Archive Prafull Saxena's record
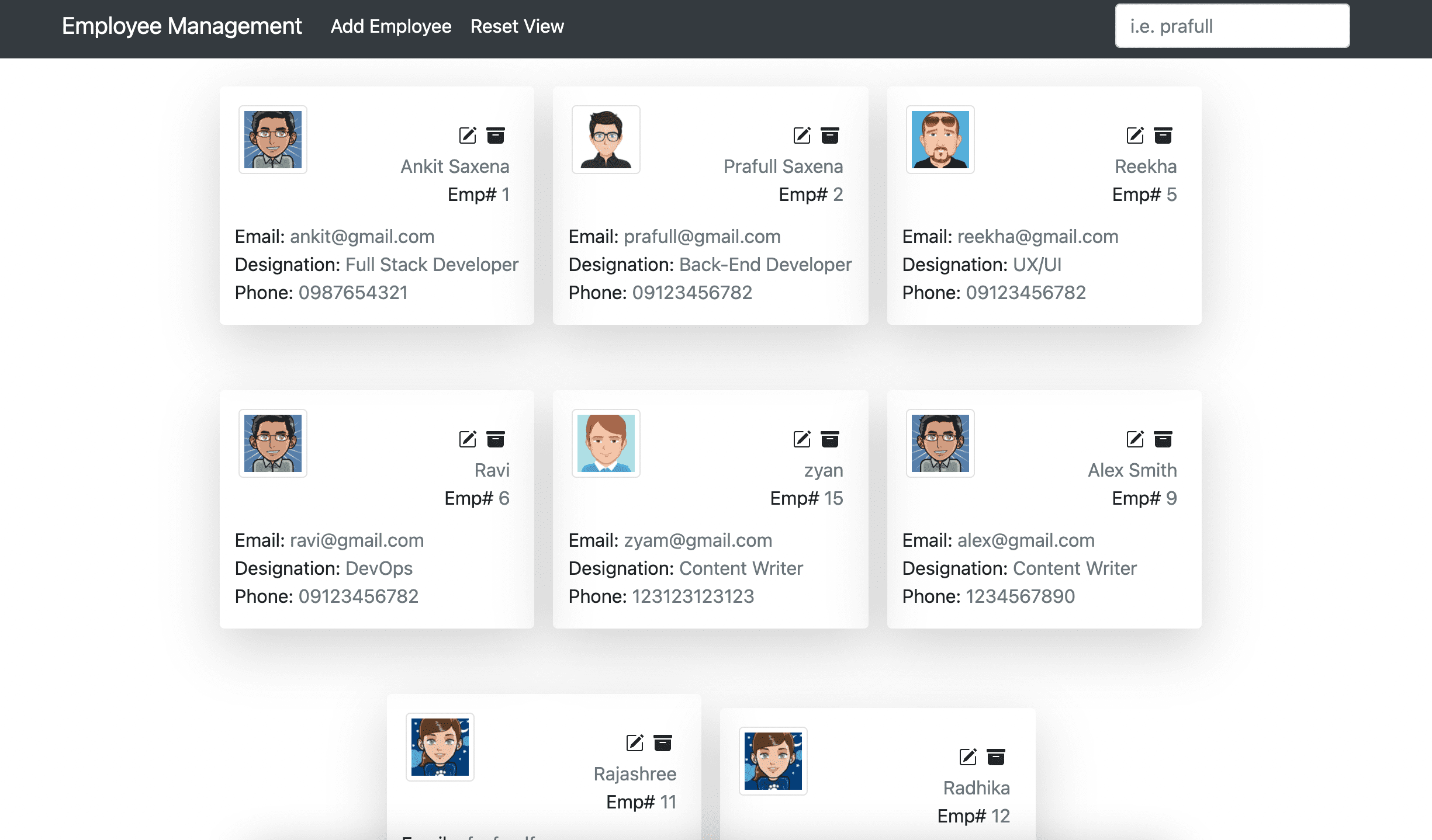Screen dimensions: 1432x840 [x=829, y=134]
